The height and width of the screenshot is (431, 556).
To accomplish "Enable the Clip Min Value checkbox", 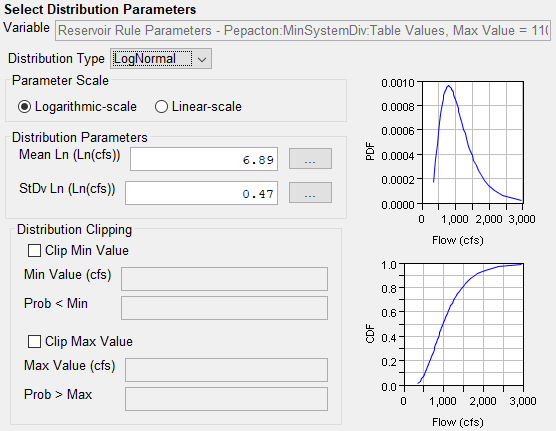I will [34, 250].
